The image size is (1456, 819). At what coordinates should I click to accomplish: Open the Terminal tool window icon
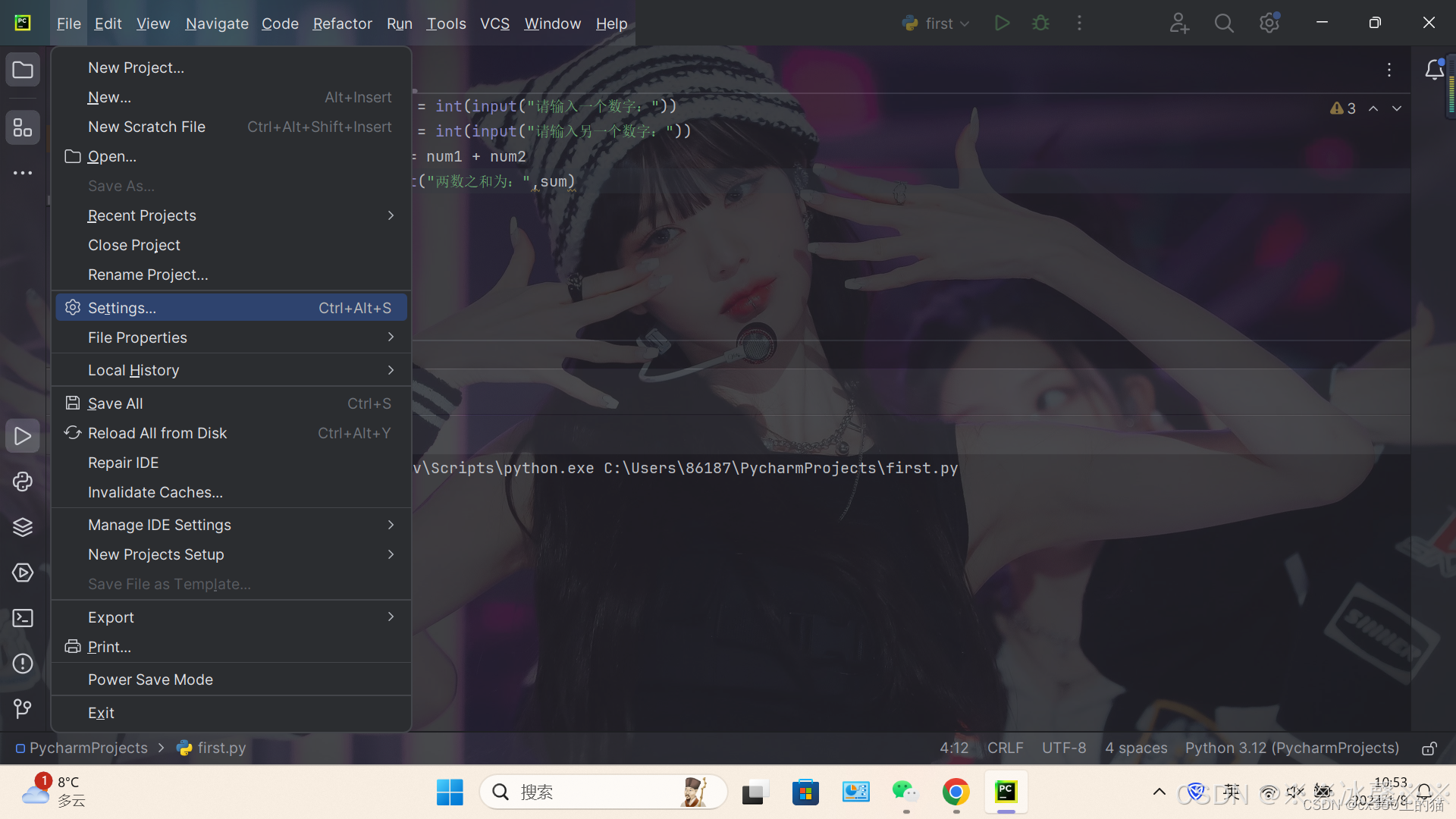(23, 618)
